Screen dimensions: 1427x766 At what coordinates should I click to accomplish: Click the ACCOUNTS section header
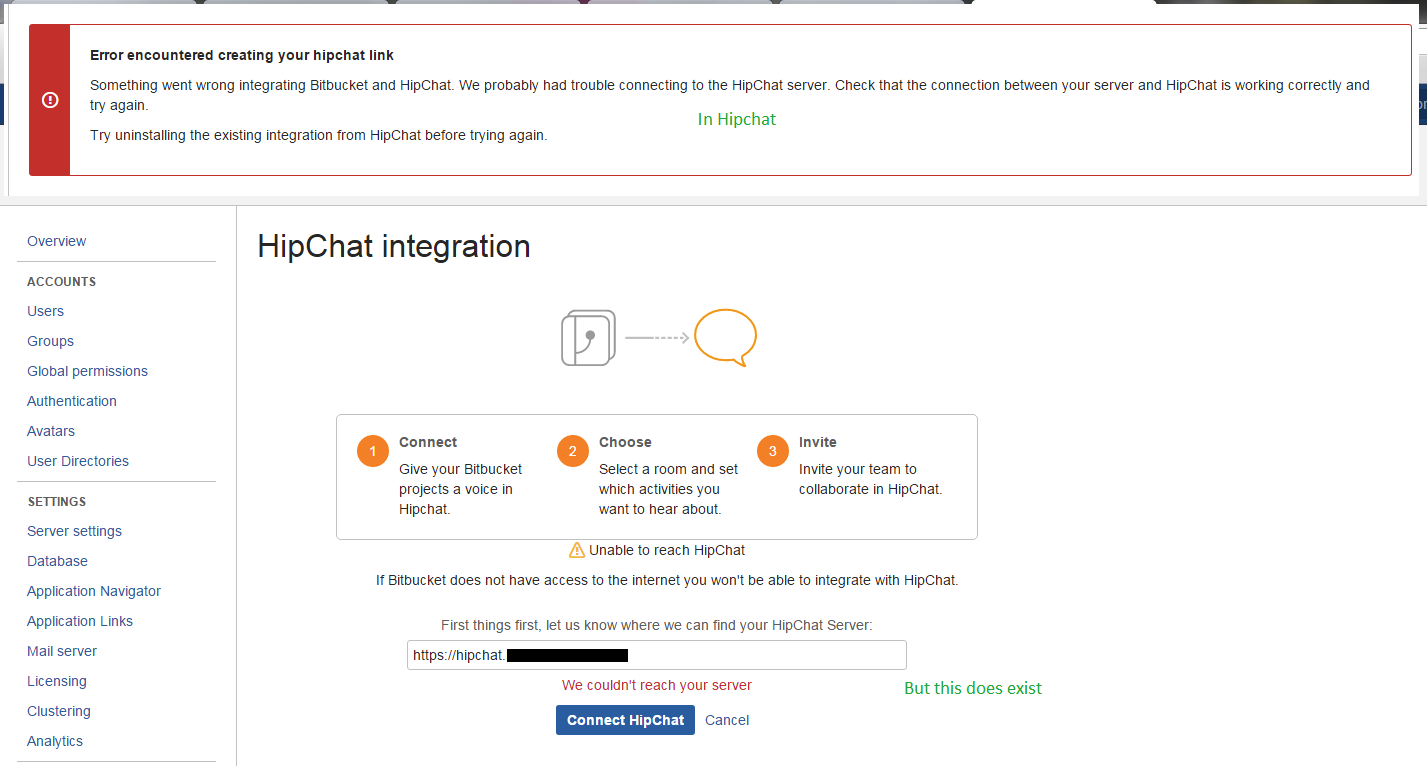point(62,282)
